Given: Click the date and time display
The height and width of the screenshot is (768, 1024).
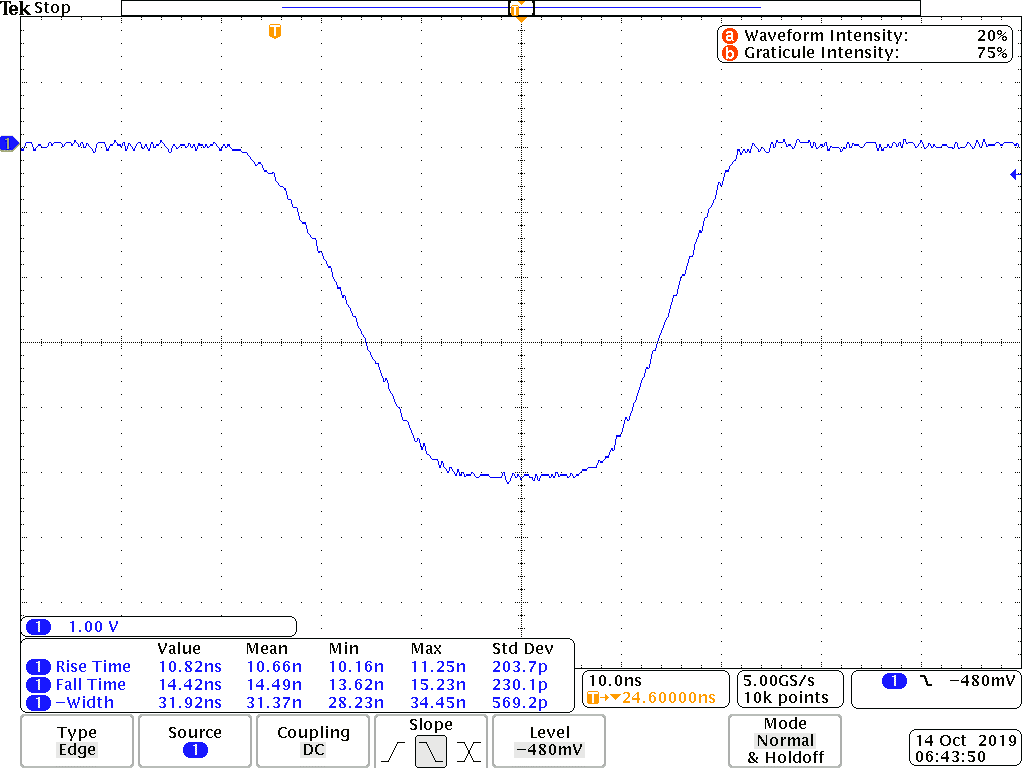Looking at the screenshot, I should click(x=965, y=748).
